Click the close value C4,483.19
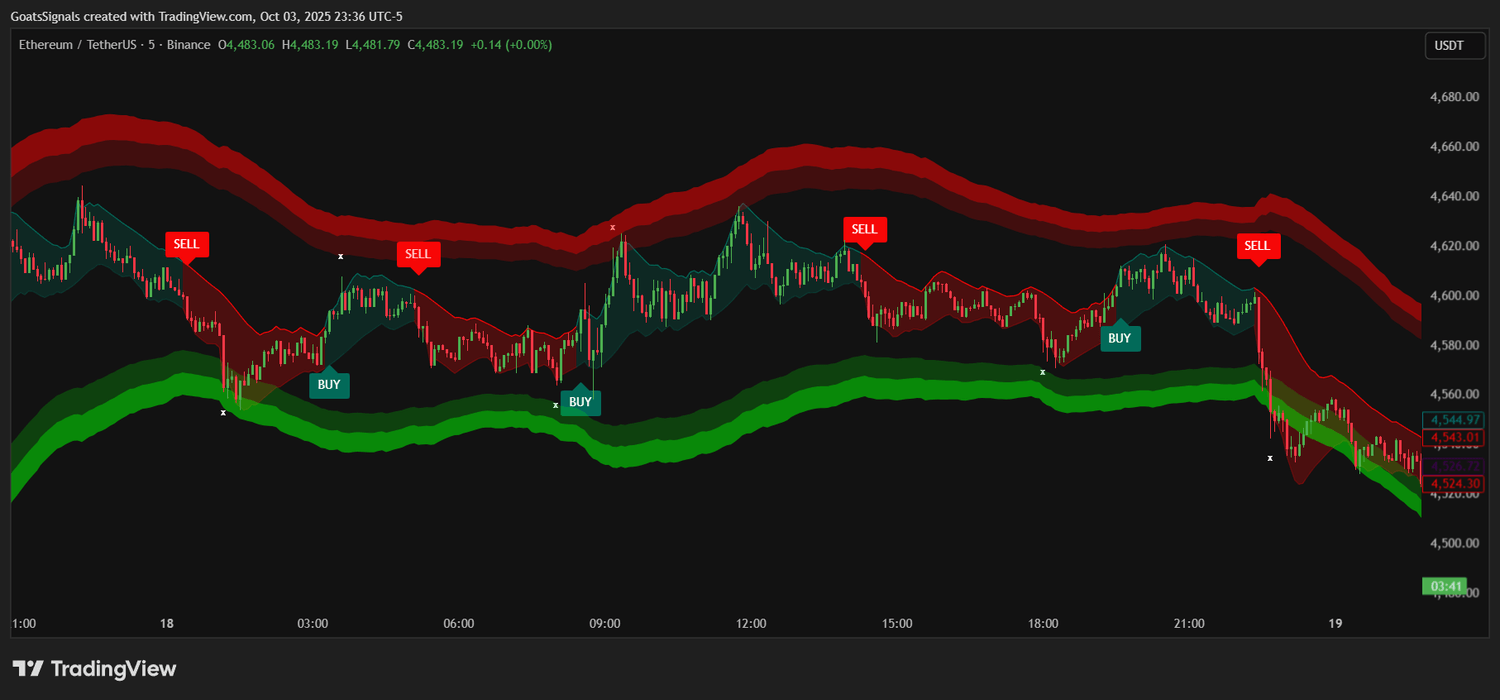Image resolution: width=1500 pixels, height=700 pixels. tap(435, 45)
